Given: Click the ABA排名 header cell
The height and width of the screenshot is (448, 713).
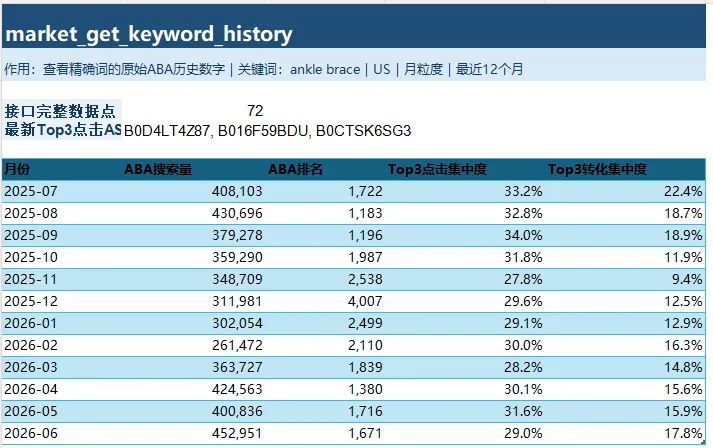Looking at the screenshot, I should click(x=326, y=169).
